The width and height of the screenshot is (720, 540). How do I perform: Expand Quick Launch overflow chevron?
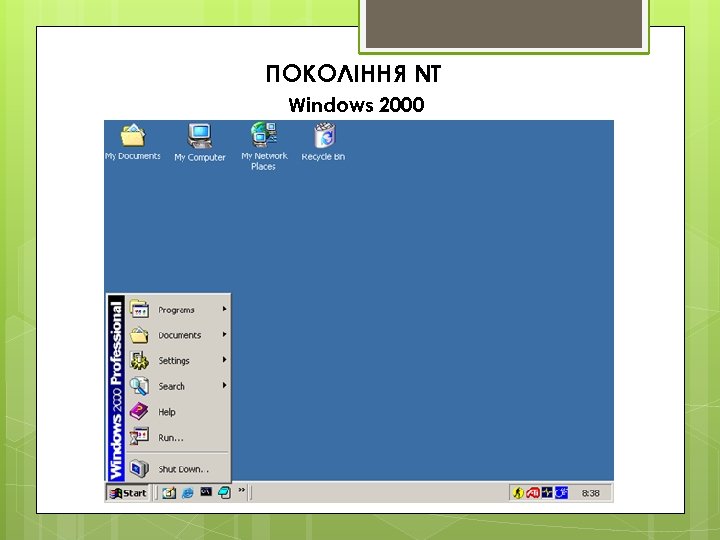[242, 490]
